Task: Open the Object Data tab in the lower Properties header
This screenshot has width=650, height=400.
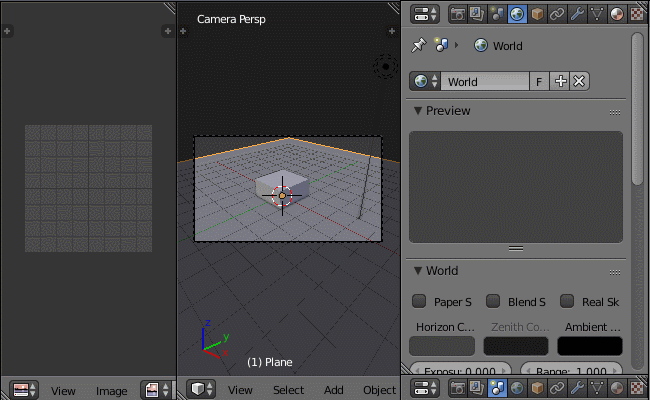Action: click(x=597, y=388)
